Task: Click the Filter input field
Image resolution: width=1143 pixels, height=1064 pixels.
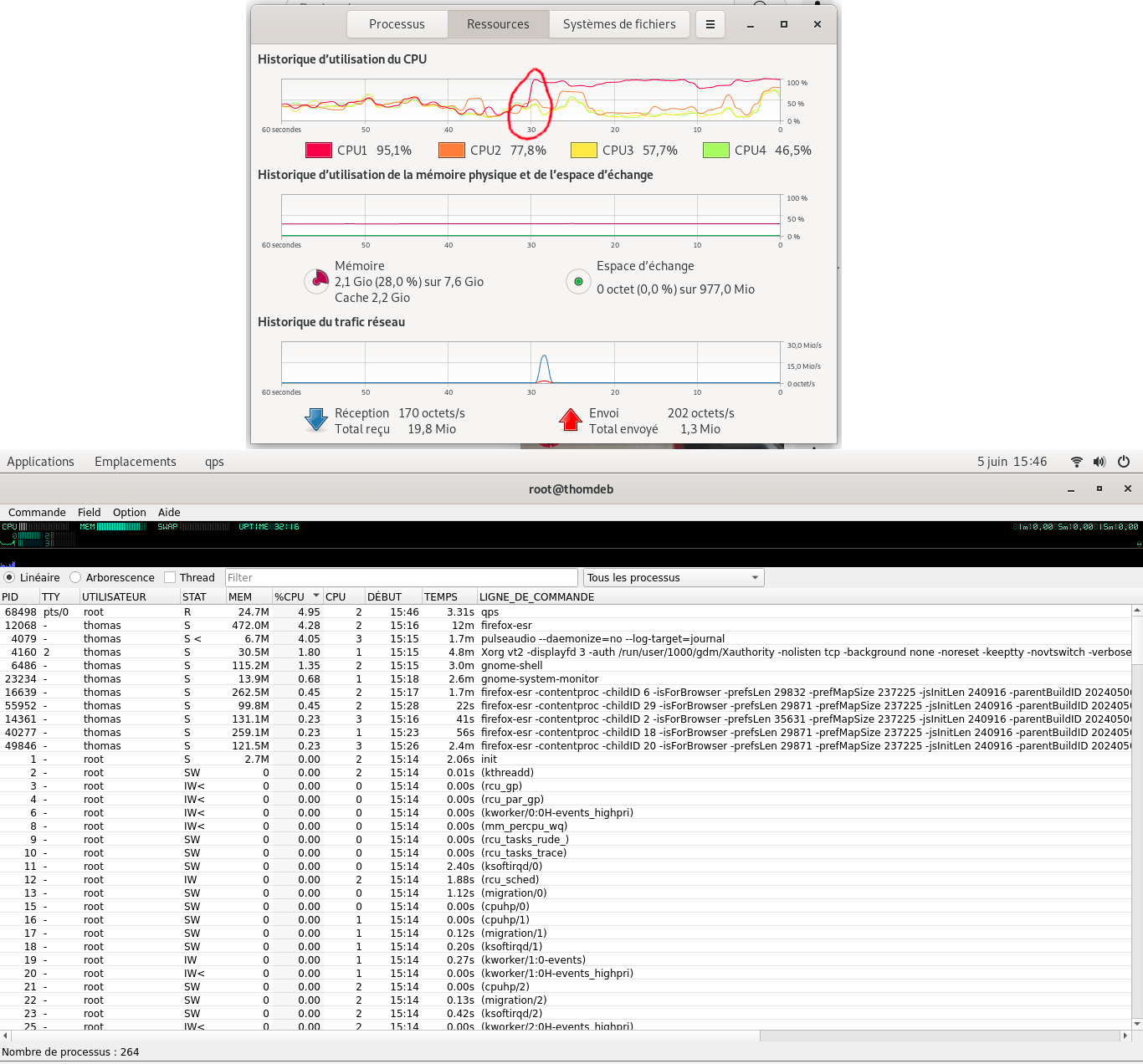Action: [x=402, y=578]
